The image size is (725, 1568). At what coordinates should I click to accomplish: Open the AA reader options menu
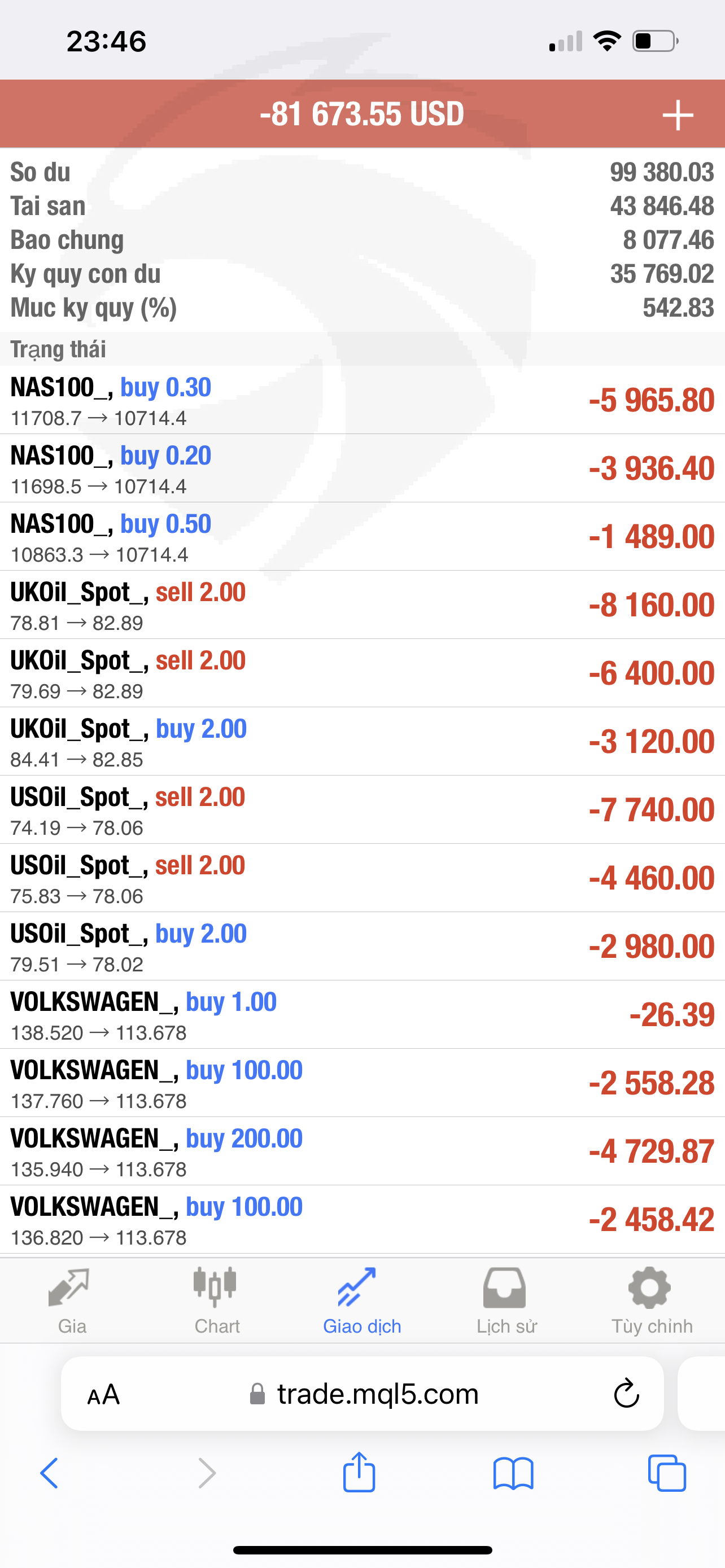[x=103, y=1395]
